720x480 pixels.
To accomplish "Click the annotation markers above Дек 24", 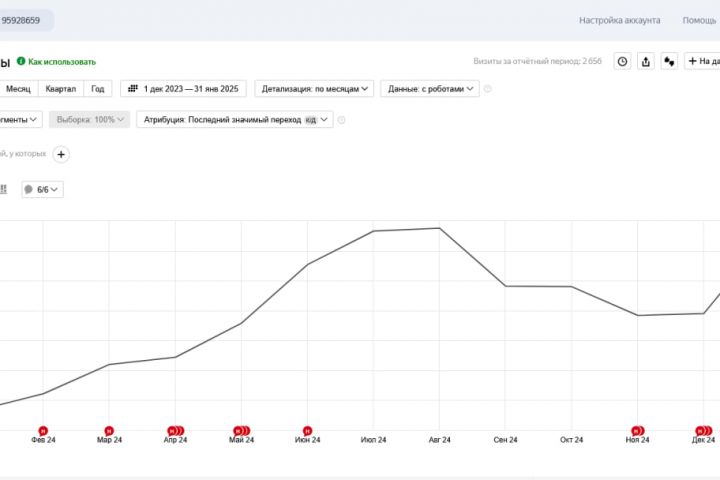I will click(703, 431).
